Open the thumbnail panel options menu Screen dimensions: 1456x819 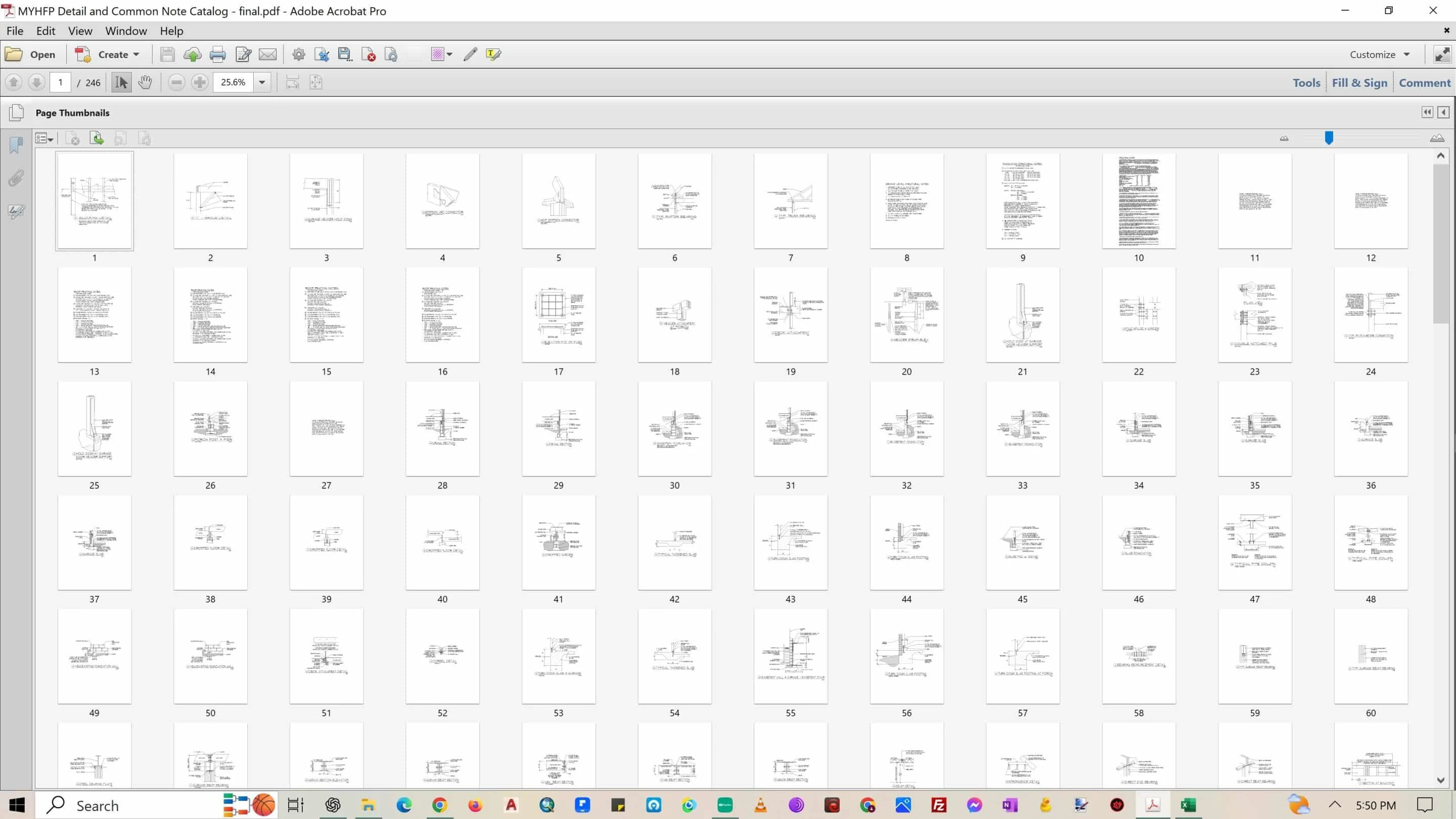(44, 138)
